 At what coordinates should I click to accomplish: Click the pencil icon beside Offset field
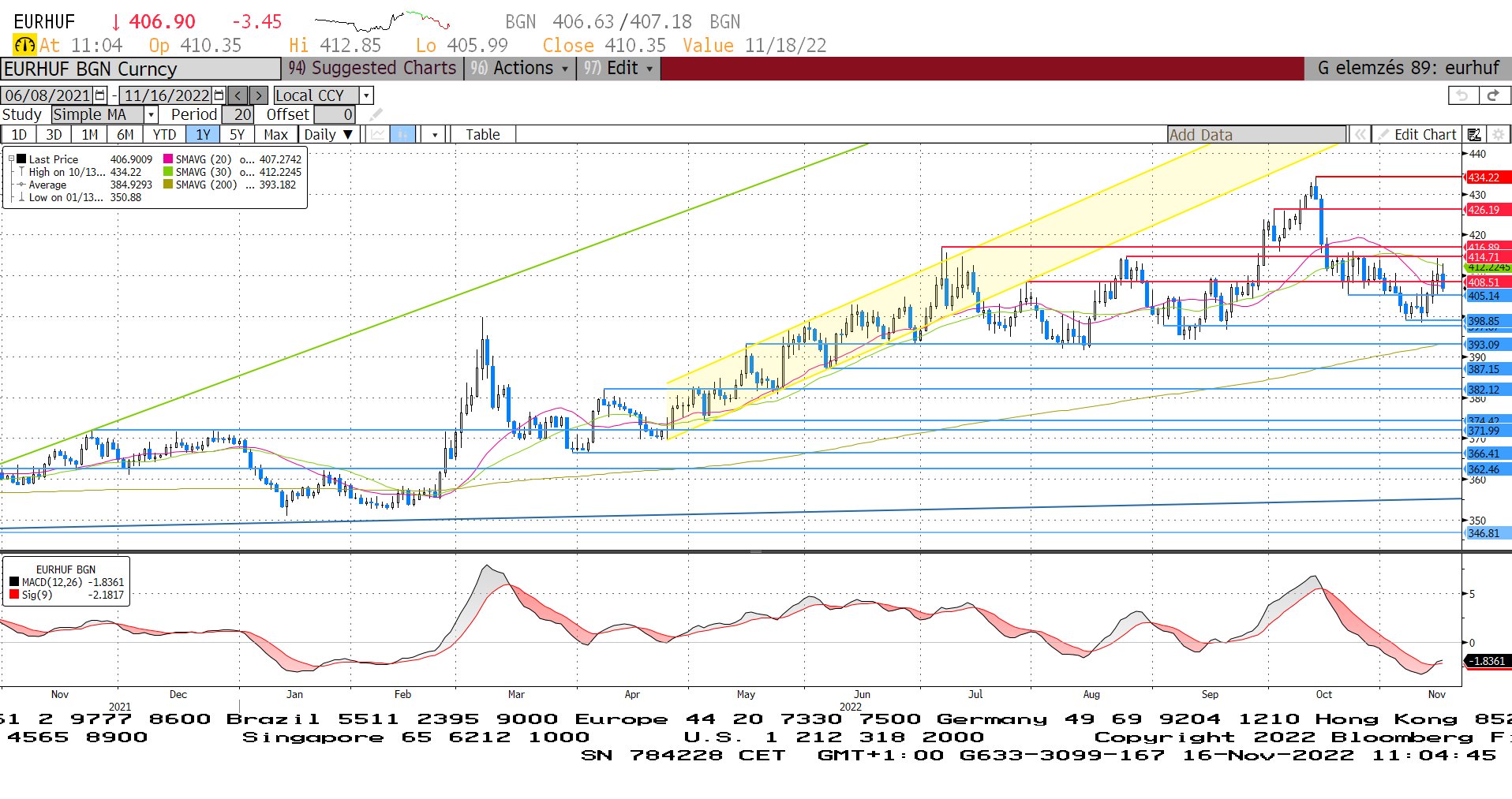coord(376,115)
